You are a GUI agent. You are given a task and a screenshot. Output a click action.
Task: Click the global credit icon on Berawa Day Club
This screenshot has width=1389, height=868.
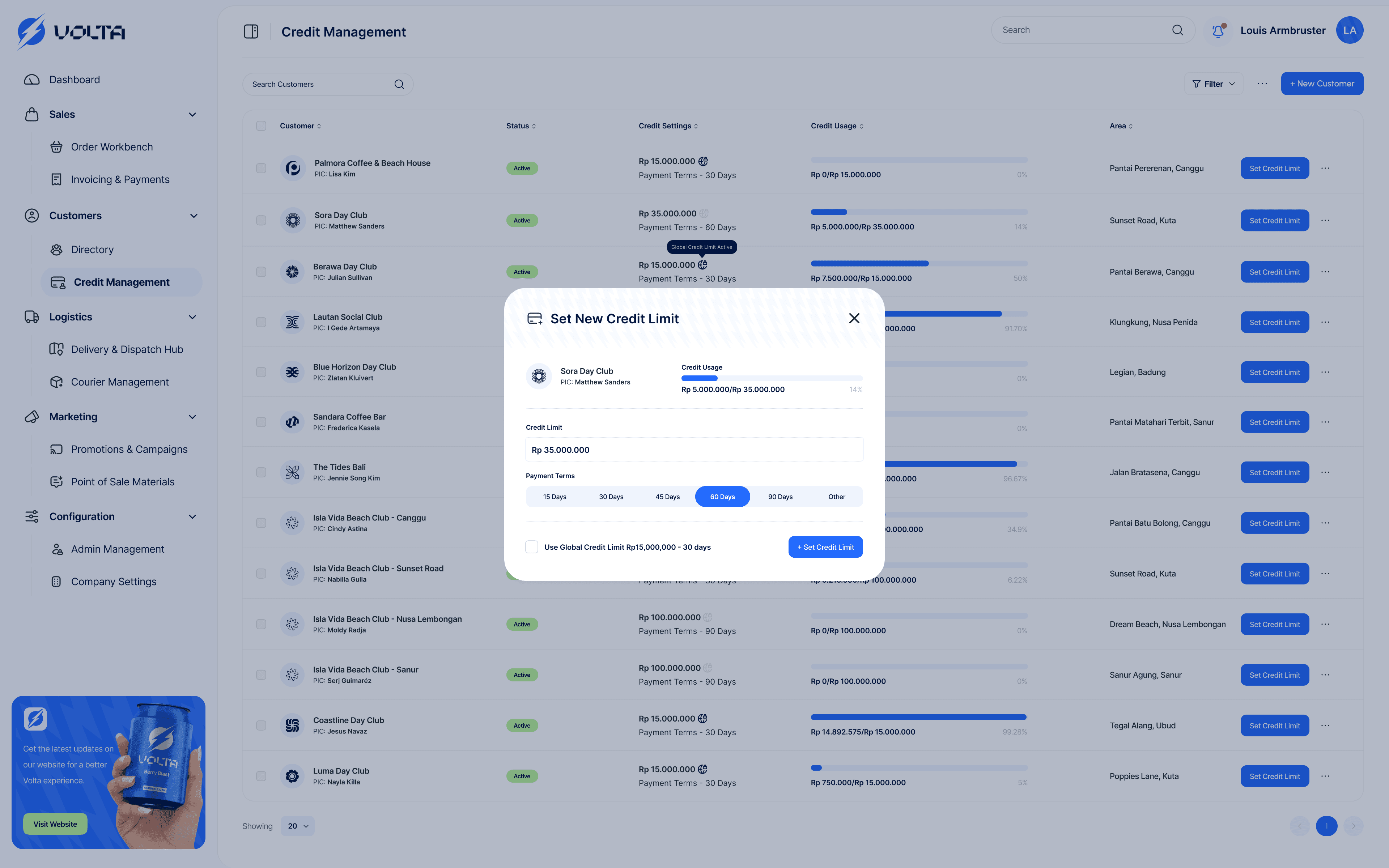point(702,265)
